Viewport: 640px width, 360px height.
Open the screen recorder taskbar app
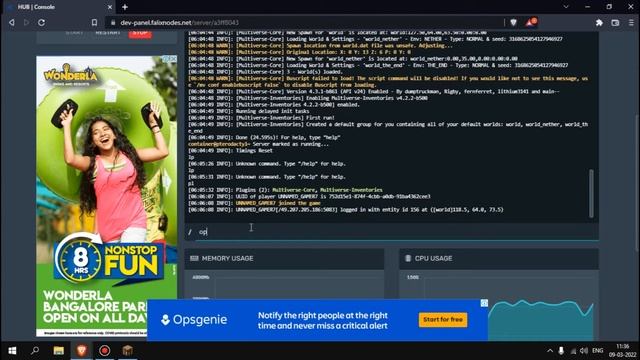click(104, 351)
